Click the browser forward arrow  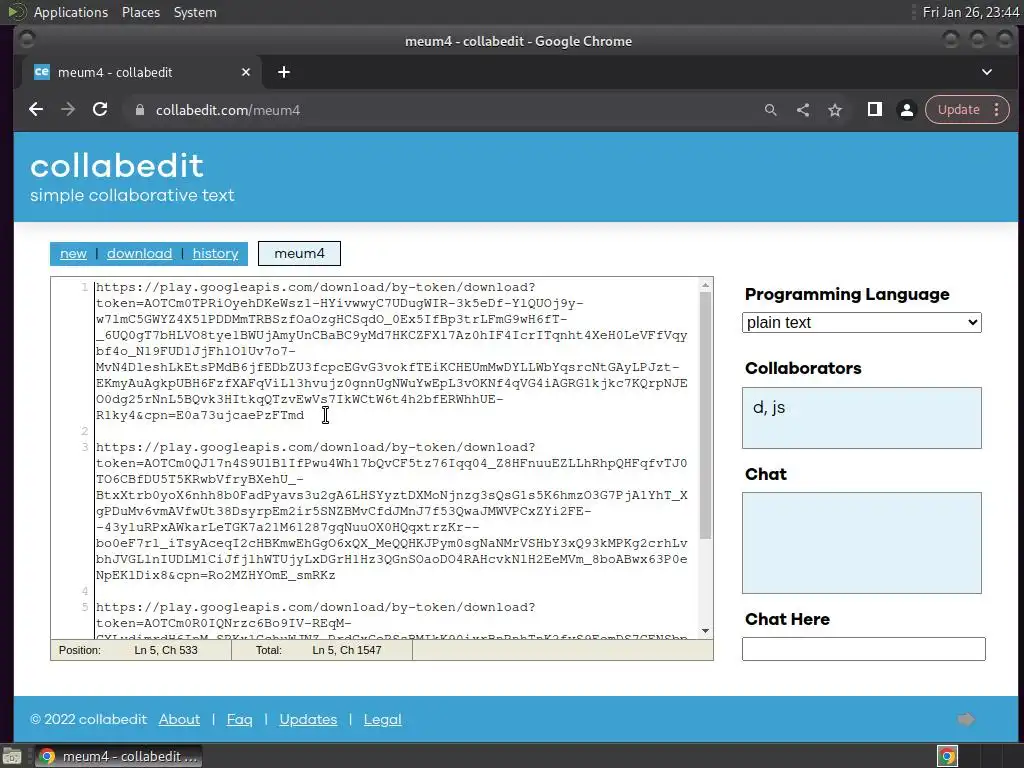pos(68,110)
